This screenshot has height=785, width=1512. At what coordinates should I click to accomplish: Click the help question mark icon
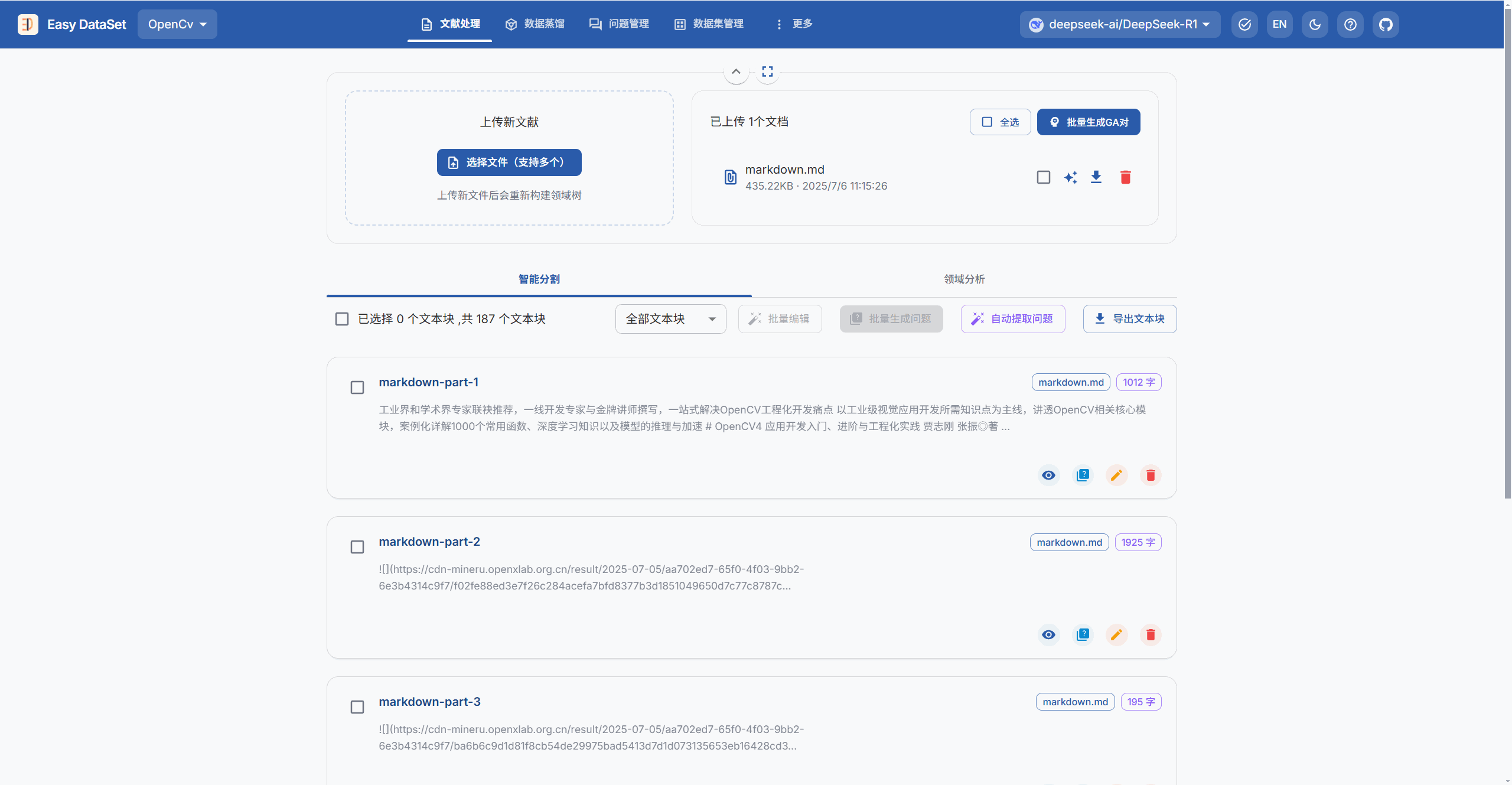(x=1350, y=24)
